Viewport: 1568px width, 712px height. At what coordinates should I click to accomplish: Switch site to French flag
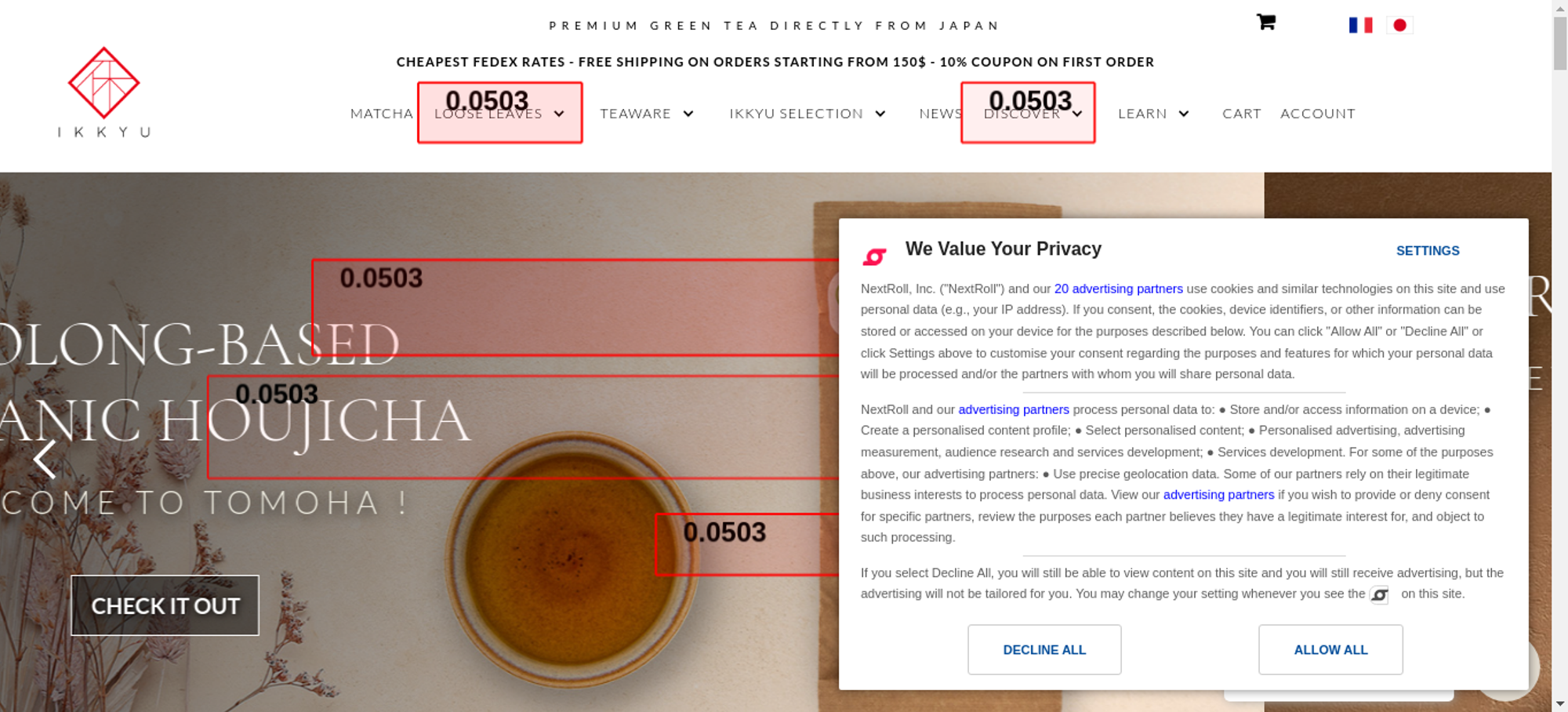(x=1360, y=25)
